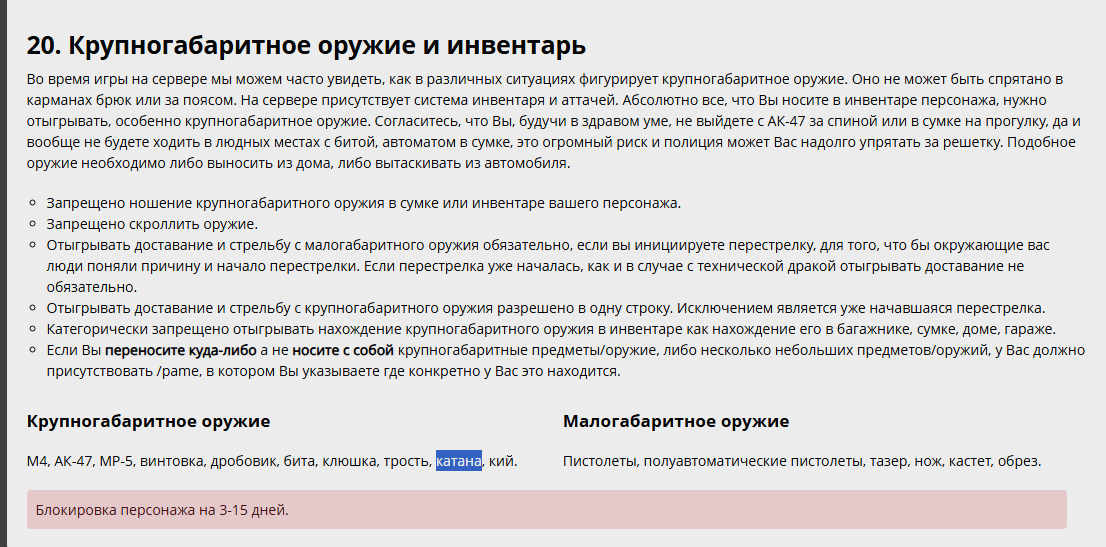Click "MP-5" in the large weapons list
Screen dimensions: 1106x547
coord(118,461)
